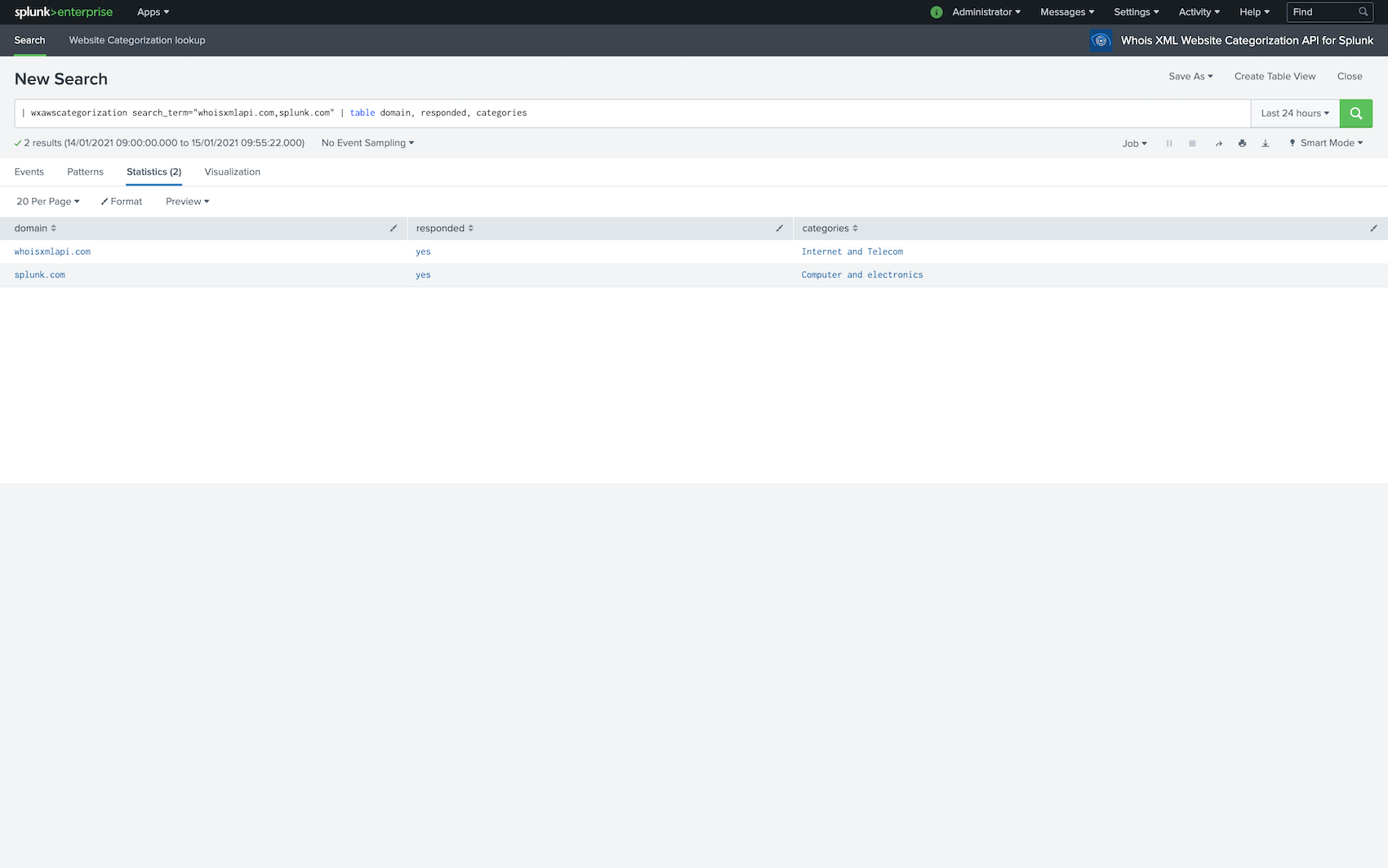Edit categories column with pencil icon
Viewport: 1388px width, 868px height.
[1373, 229]
